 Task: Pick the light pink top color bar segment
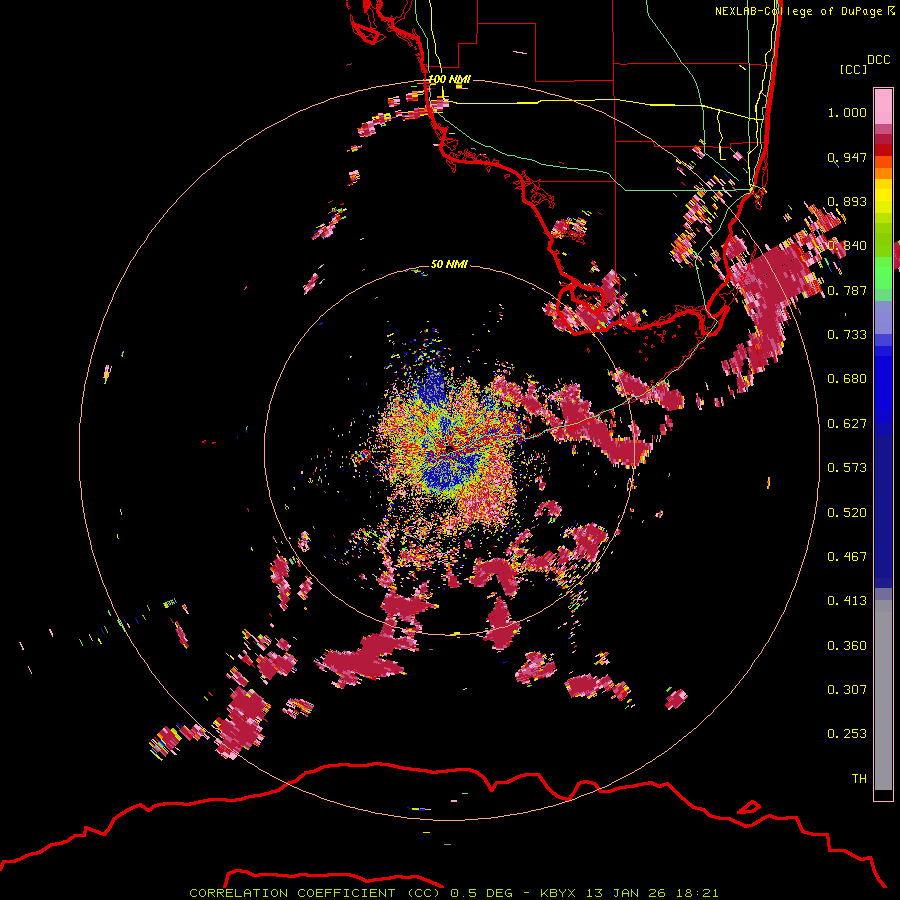(883, 106)
